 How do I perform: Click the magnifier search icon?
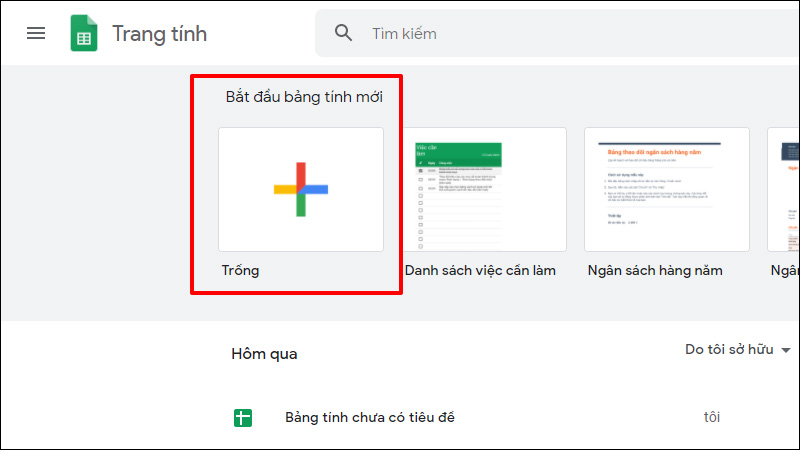click(343, 33)
